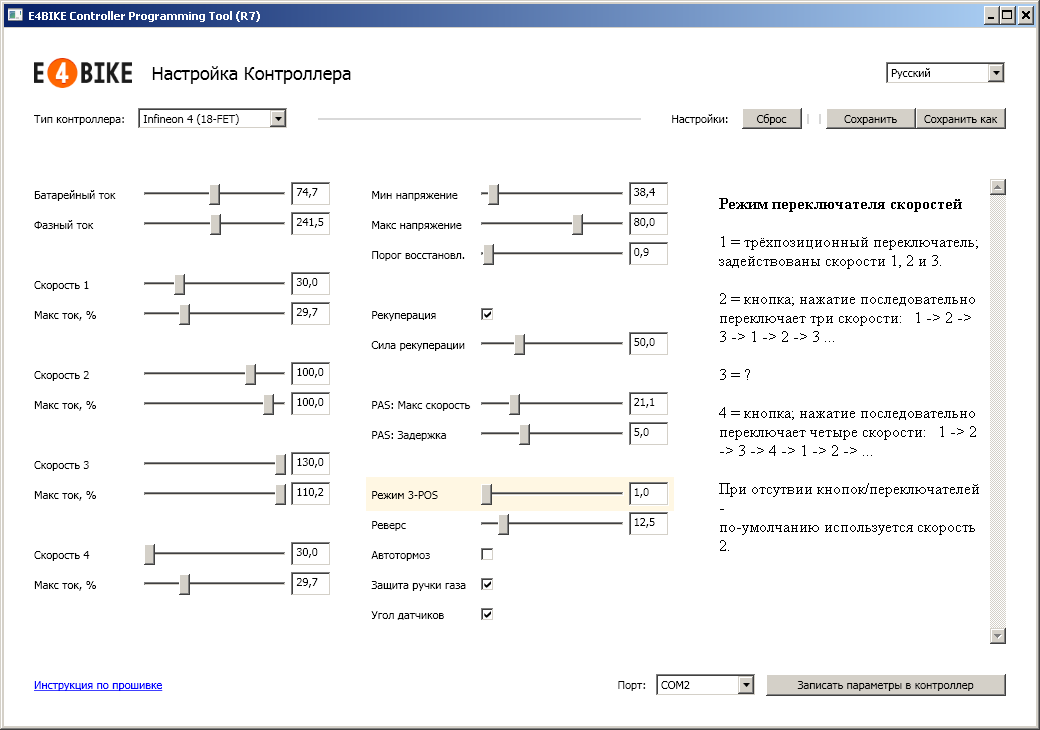This screenshot has width=1040, height=730.
Task: Click the Сохранить button
Action: tap(870, 119)
